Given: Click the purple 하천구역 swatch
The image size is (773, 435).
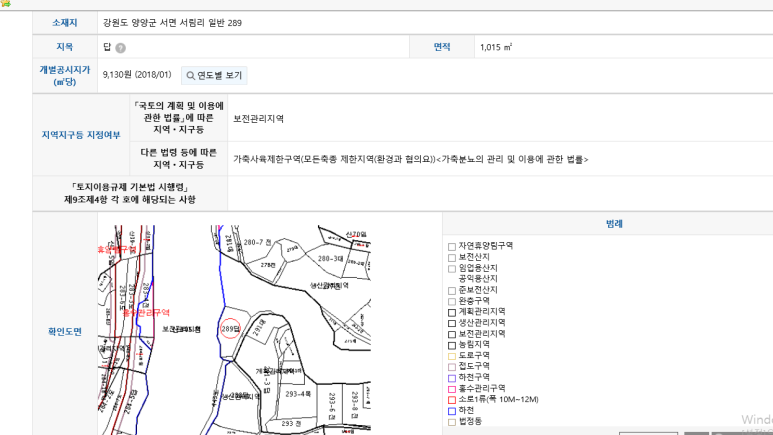Looking at the screenshot, I should (x=452, y=377).
